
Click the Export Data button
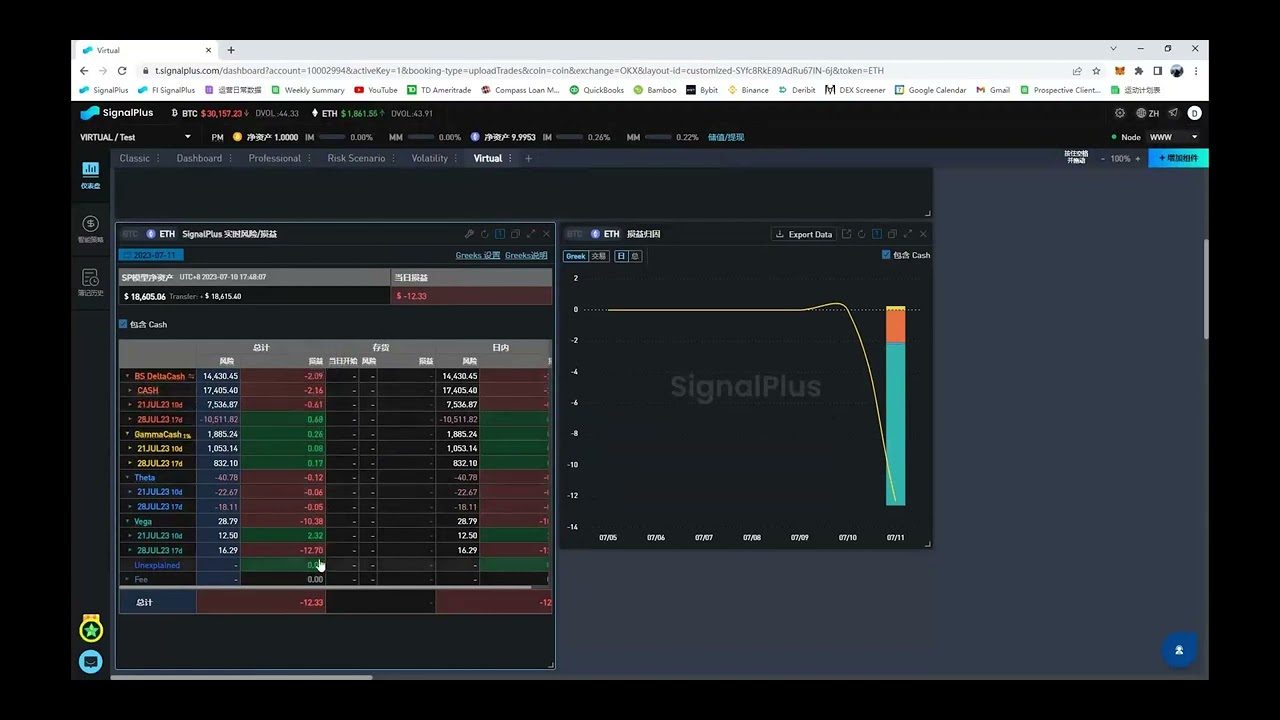tap(803, 234)
